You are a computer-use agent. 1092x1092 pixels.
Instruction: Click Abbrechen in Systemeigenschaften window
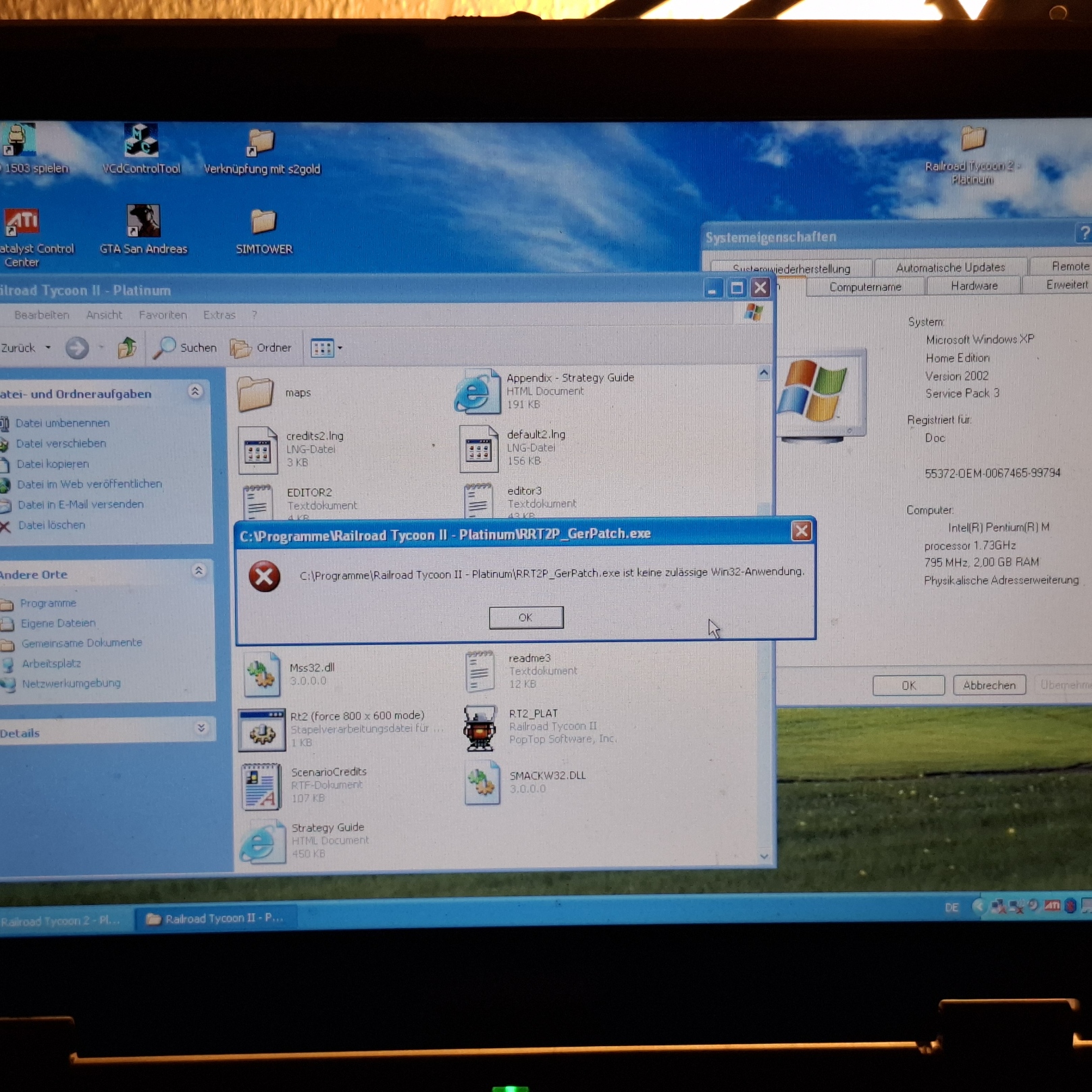(989, 685)
